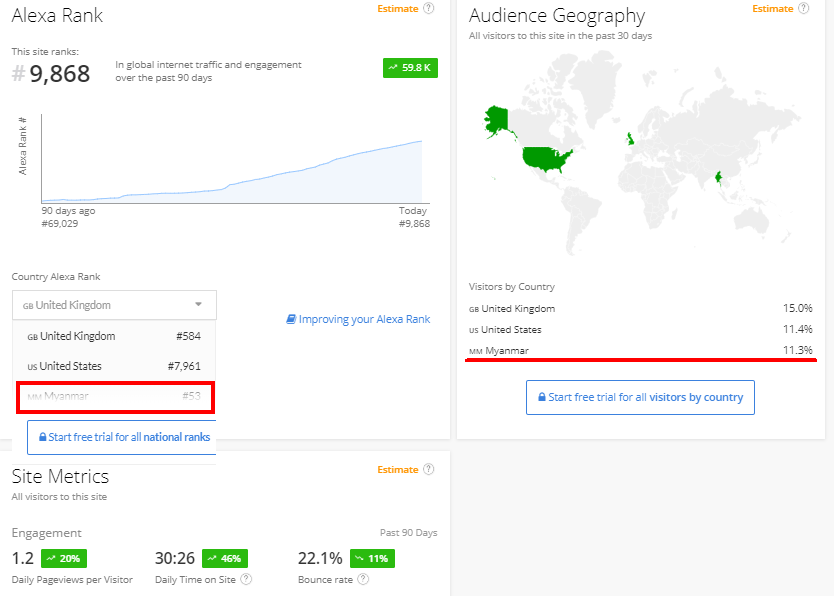Click the Daily Time on Site help icon
The image size is (834, 596).
click(246, 580)
